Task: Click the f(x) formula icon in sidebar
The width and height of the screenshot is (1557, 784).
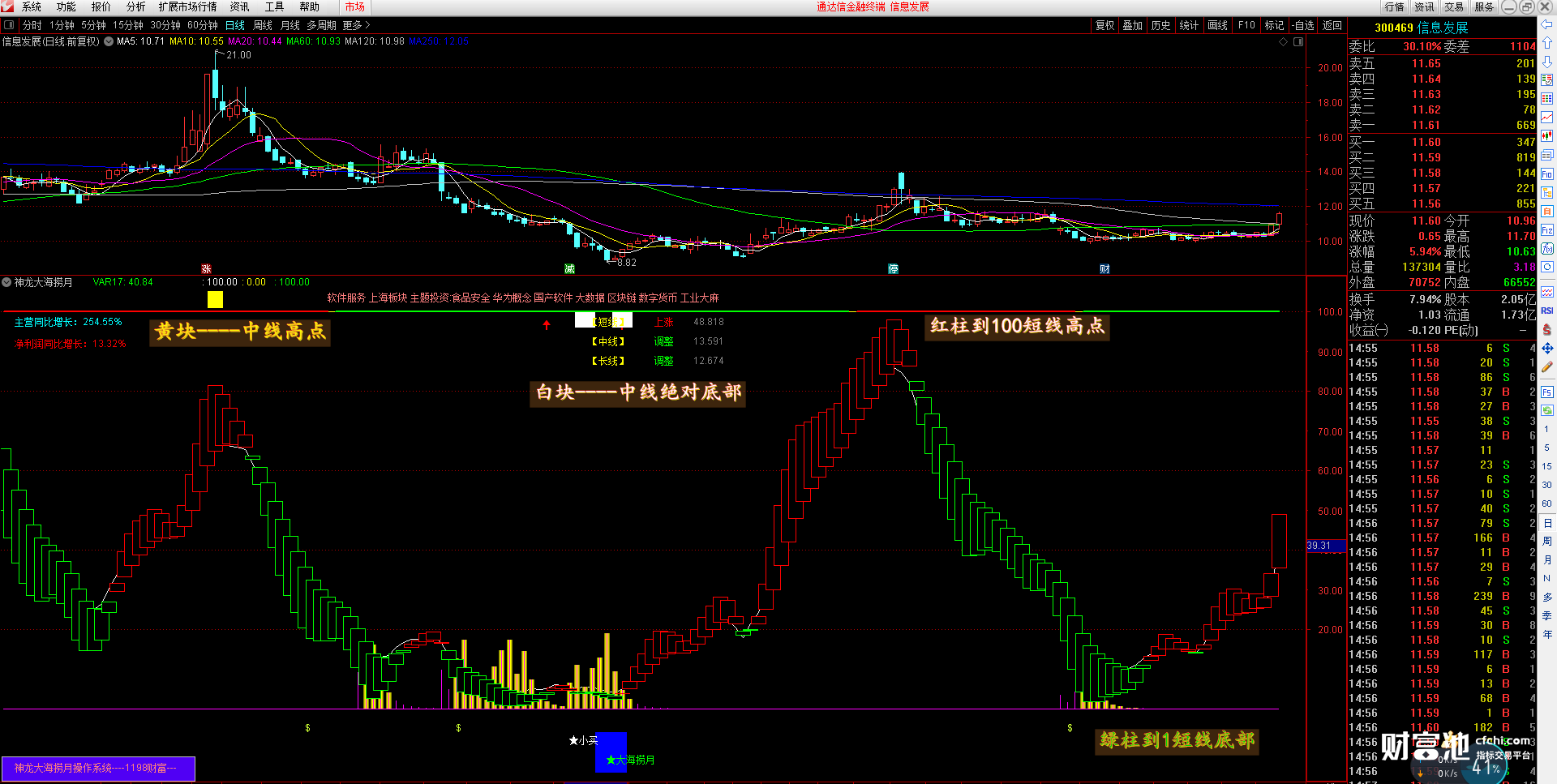Action: (x=1547, y=249)
